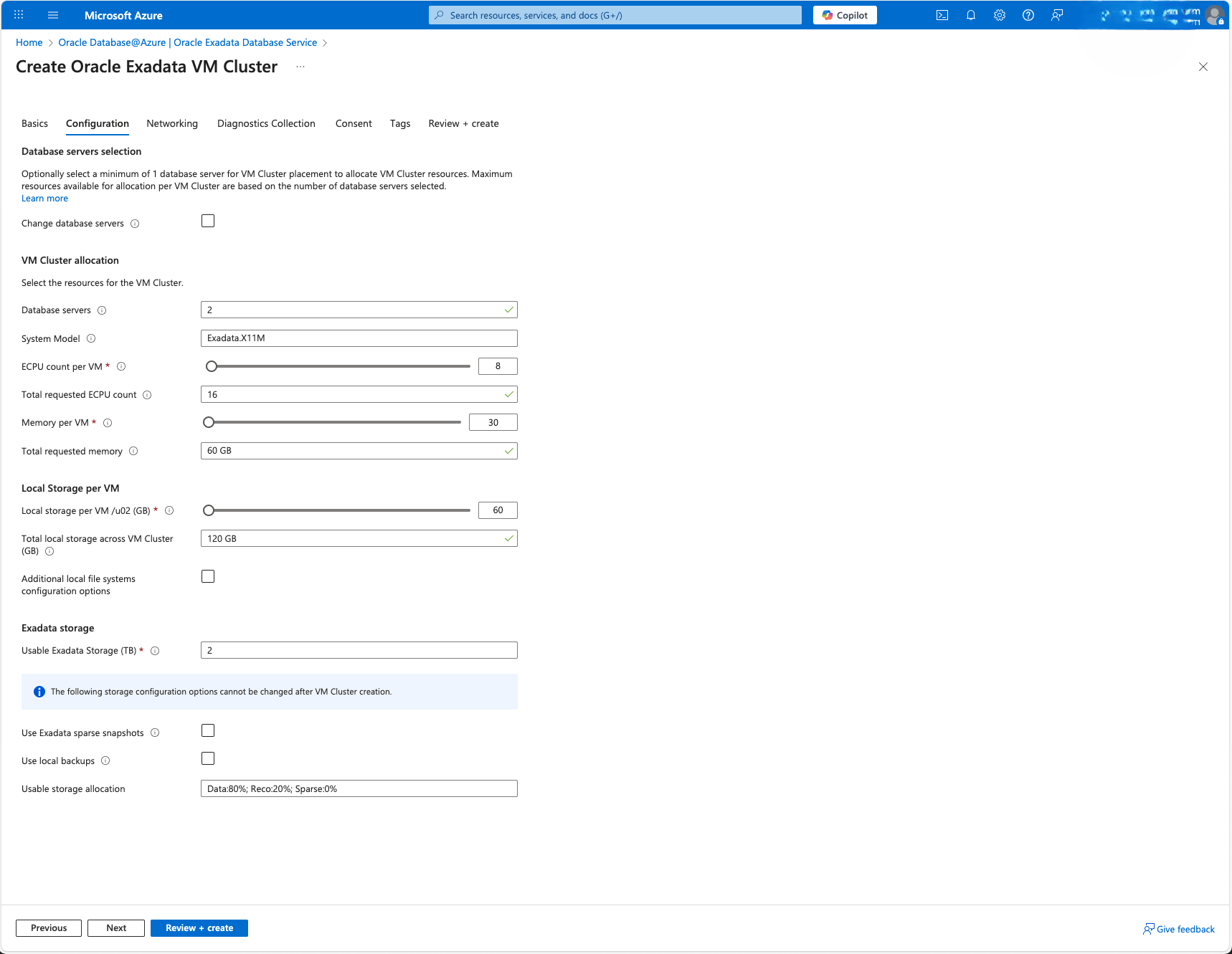The height and width of the screenshot is (954, 1232).
Task: Enable Use local backups
Action: point(208,758)
